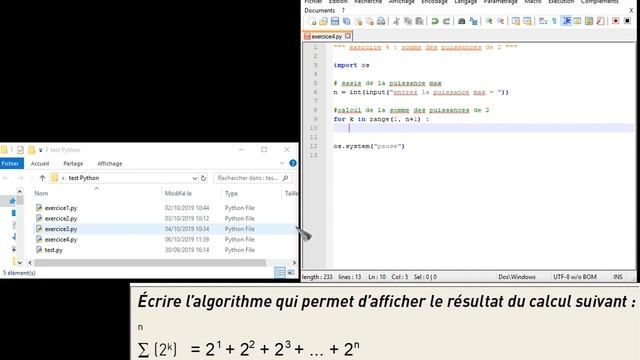The width and height of the screenshot is (640, 360).
Task: Click the Replace icon in the toolbar
Action: 473,21
